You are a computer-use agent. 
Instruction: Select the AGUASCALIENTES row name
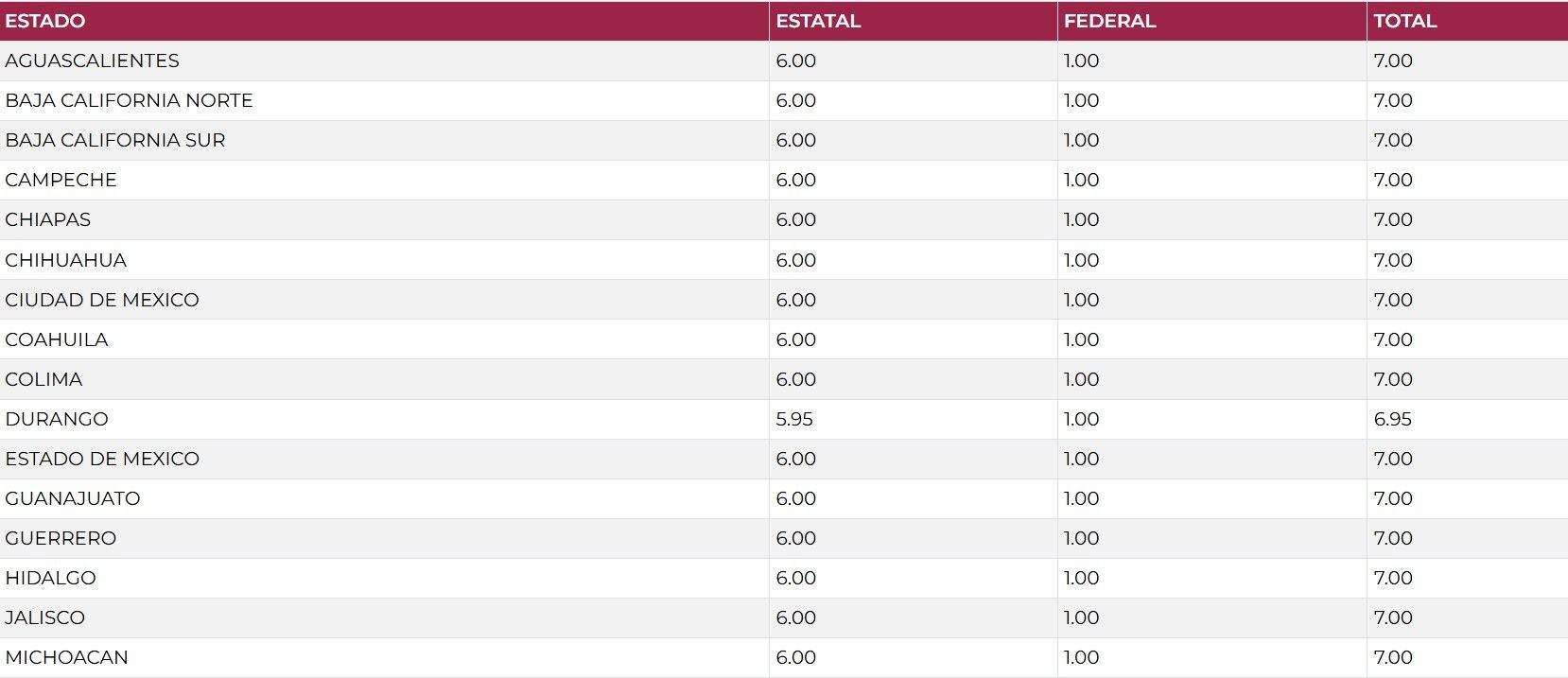[92, 61]
